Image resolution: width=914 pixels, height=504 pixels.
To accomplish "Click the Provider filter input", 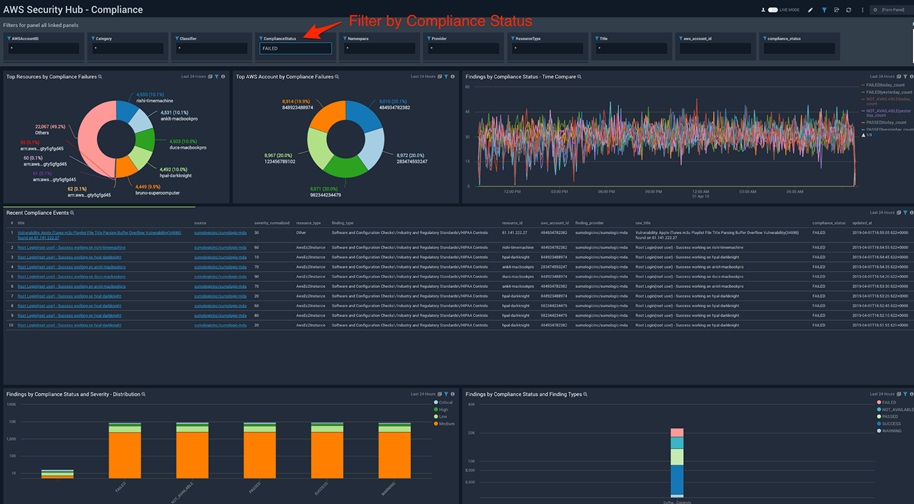I will 463,48.
